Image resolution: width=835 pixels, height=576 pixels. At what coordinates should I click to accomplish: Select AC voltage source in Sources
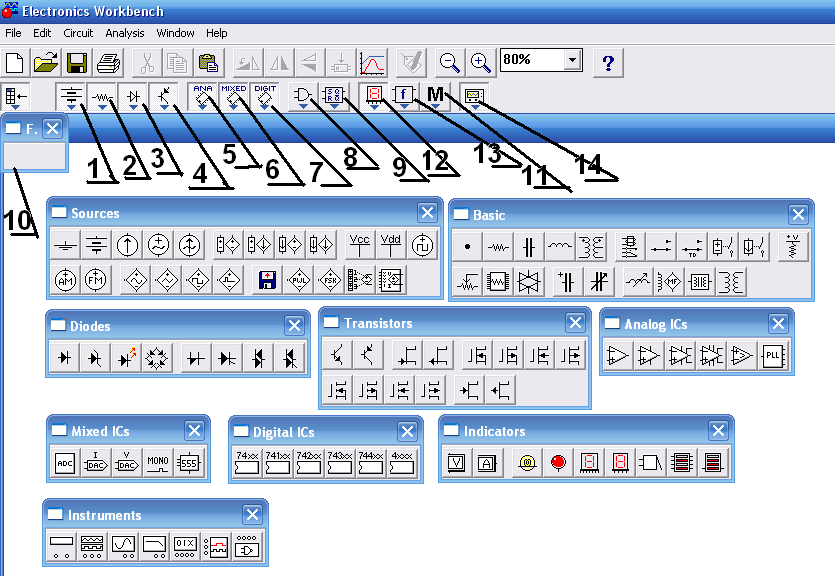click(158, 245)
